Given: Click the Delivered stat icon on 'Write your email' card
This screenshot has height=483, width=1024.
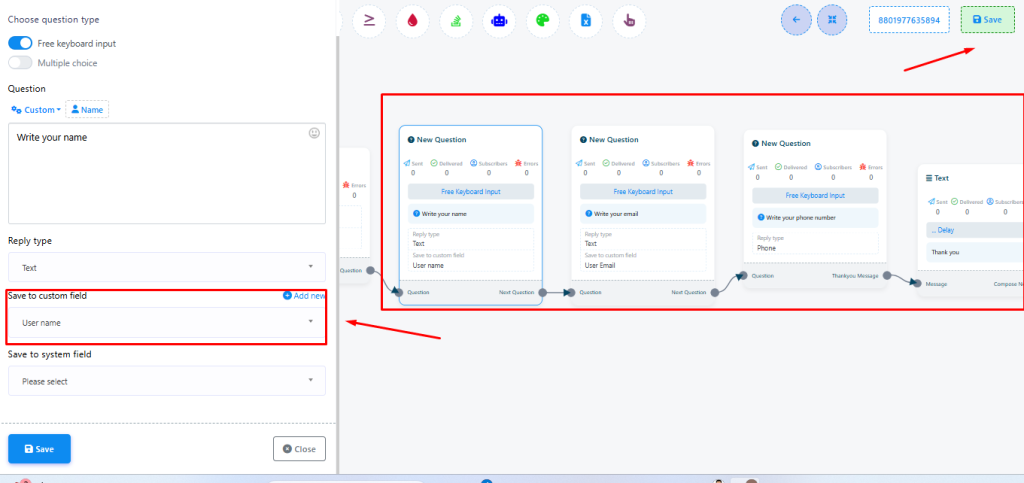Looking at the screenshot, I should [606, 163].
